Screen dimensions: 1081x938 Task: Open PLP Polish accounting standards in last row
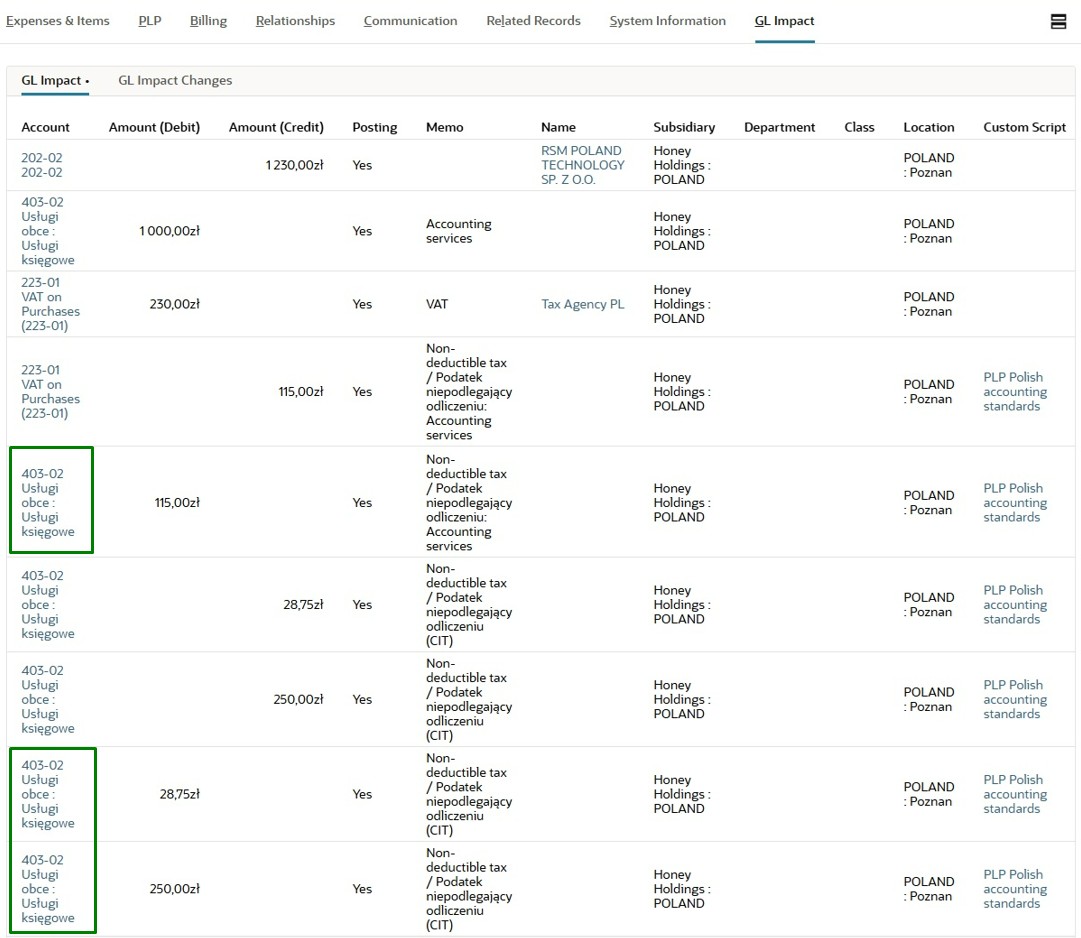1014,889
